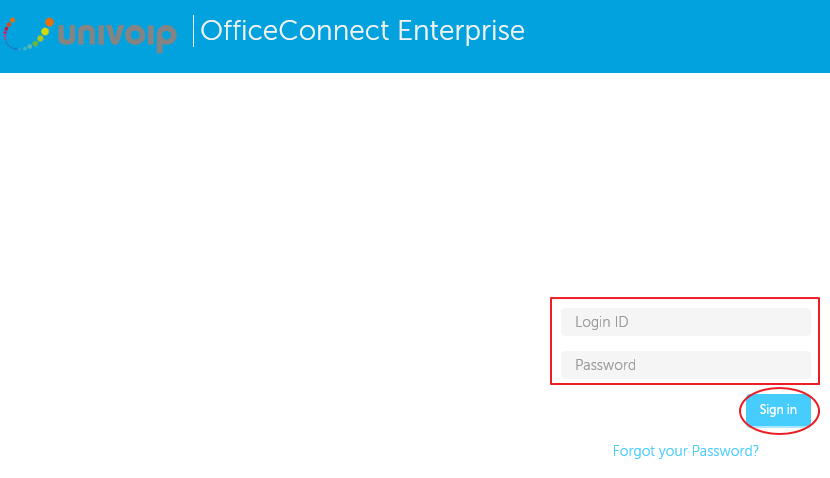Select the OfficeConnect Enterprise title text

click(x=363, y=31)
